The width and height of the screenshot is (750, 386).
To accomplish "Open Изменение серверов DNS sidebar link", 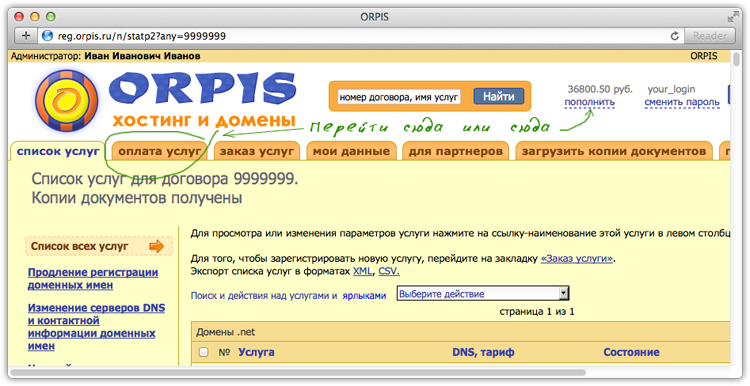I will [96, 327].
